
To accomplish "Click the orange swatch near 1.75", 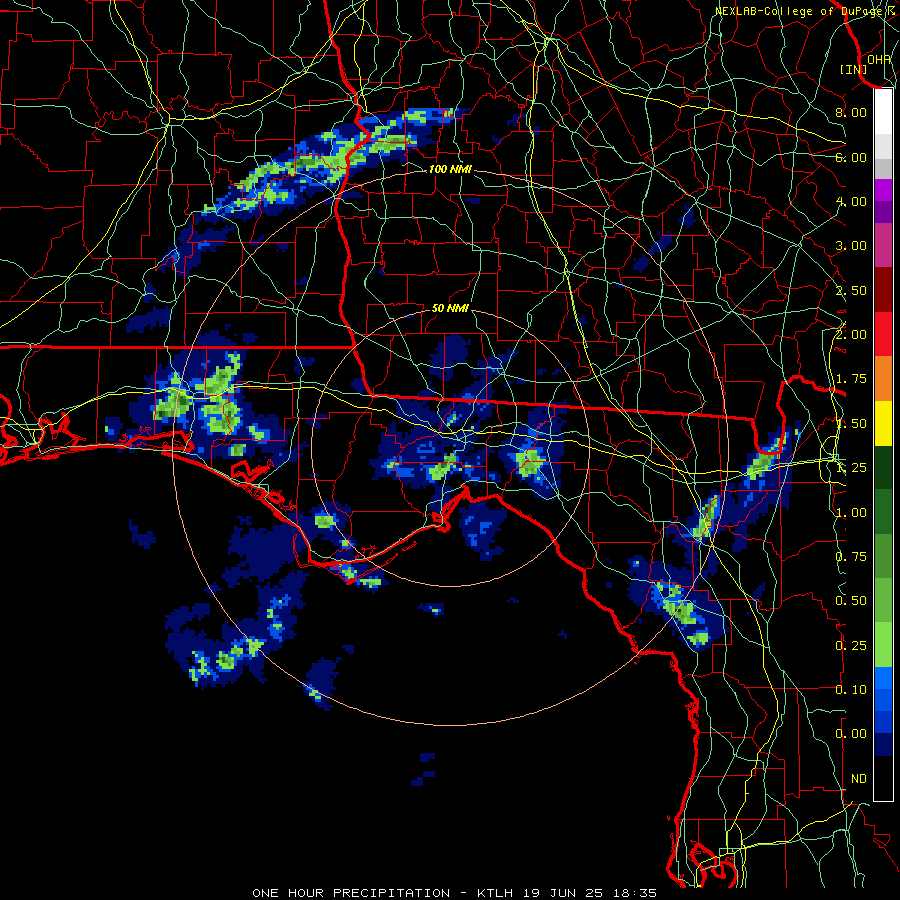I will click(883, 379).
